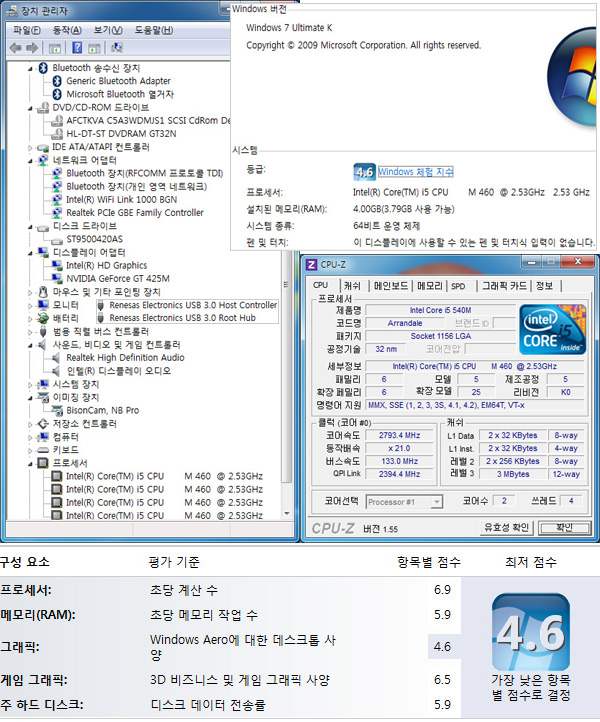Collapse the 디스플레이 어댑터 category

pyautogui.click(x=30, y=253)
